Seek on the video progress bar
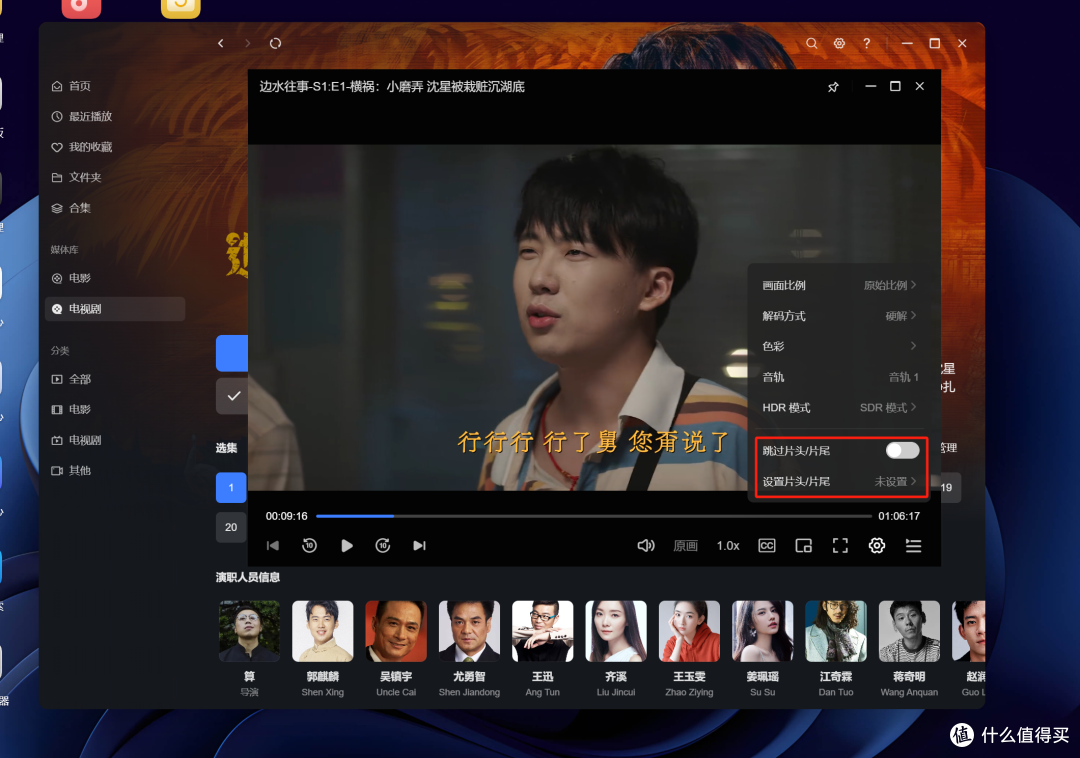Screen dimensions: 1080x758 coord(594,516)
